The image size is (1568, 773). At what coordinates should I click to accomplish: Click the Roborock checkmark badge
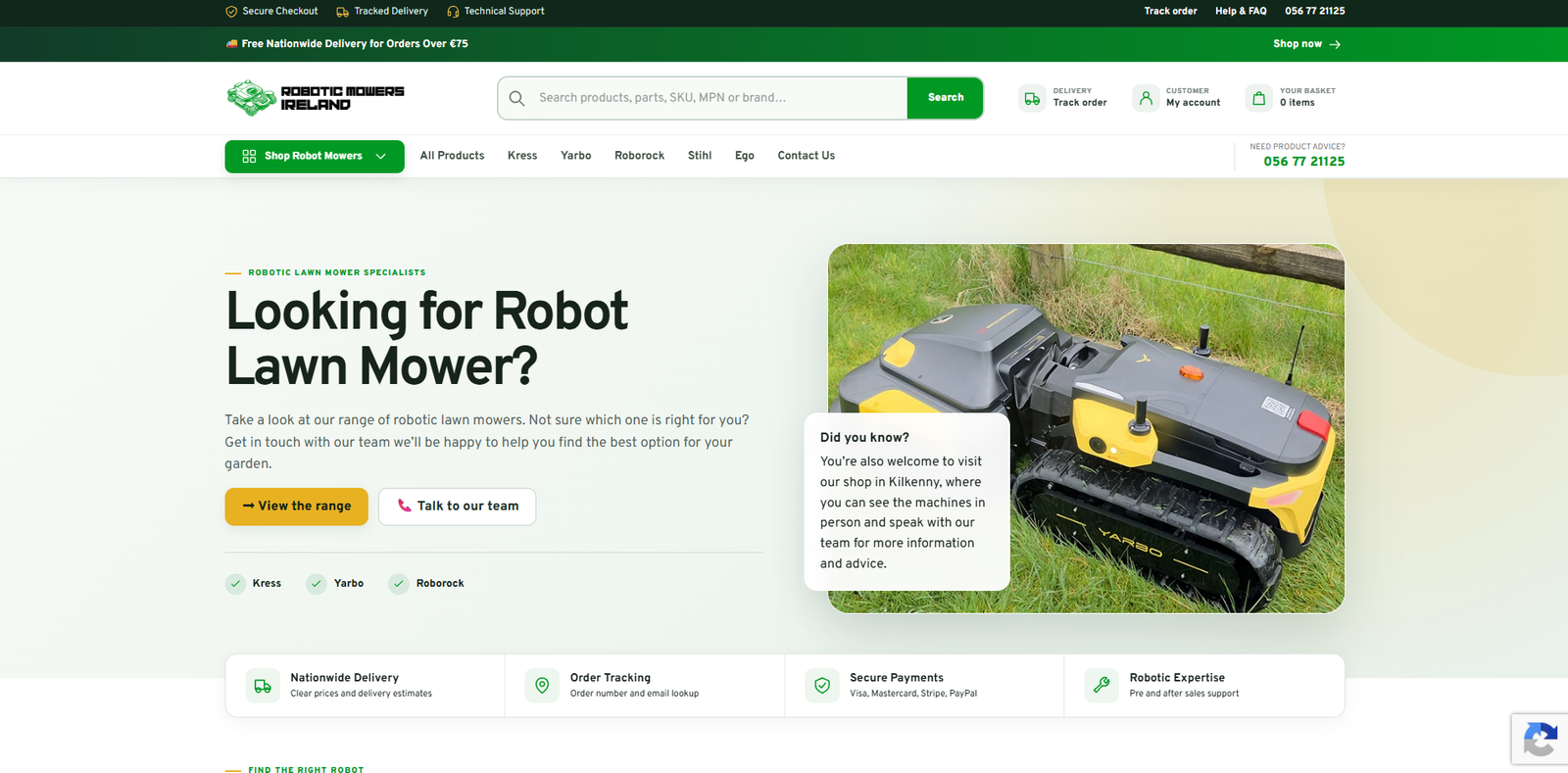[x=399, y=584]
